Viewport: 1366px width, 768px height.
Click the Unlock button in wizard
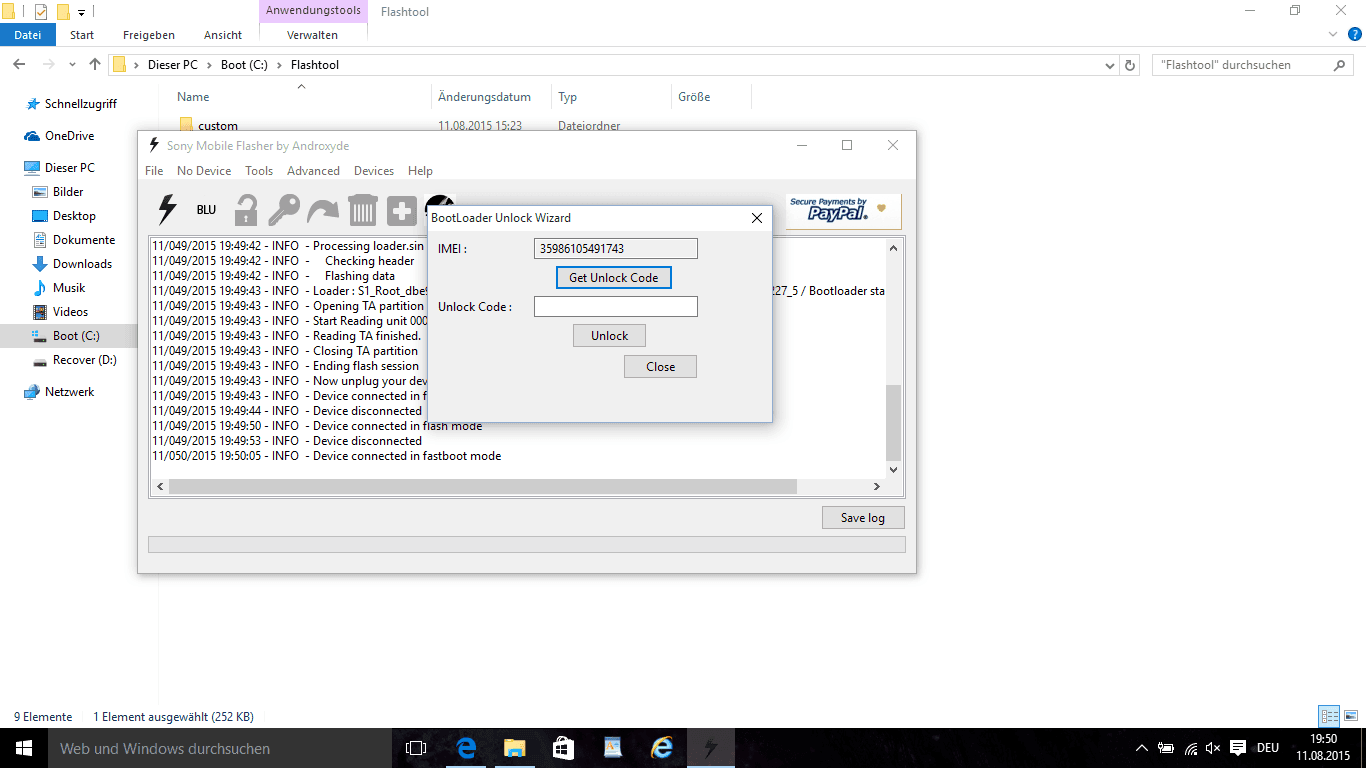[x=609, y=336]
